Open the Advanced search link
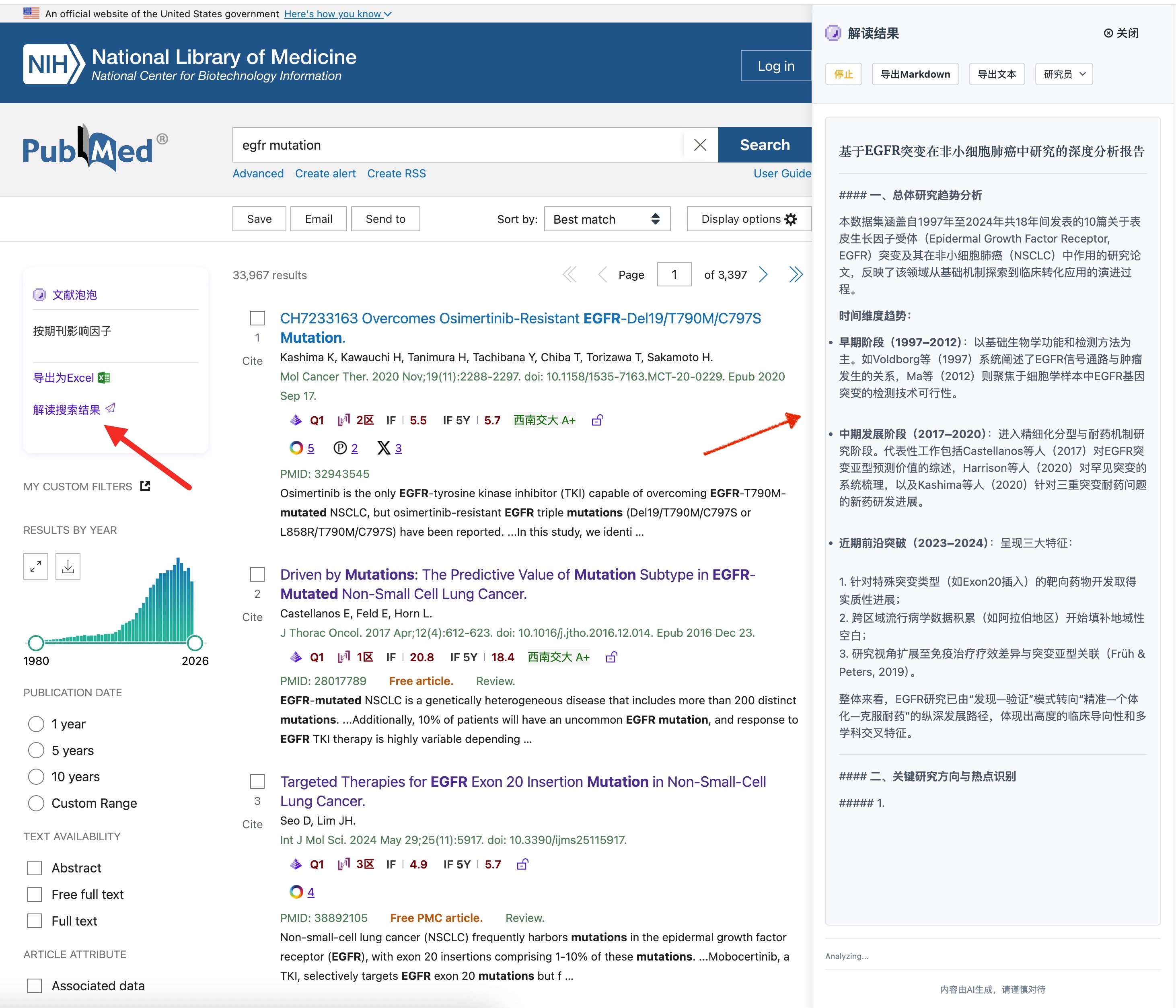The width and height of the screenshot is (1176, 1008). (258, 174)
